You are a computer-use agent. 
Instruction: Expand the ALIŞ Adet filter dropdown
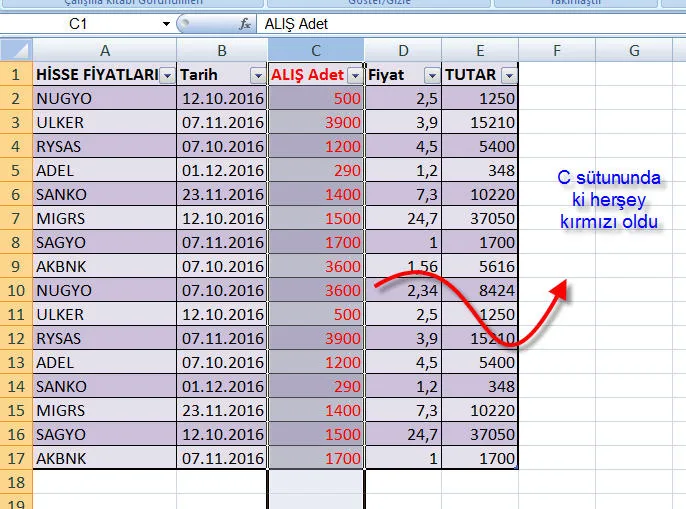355,75
